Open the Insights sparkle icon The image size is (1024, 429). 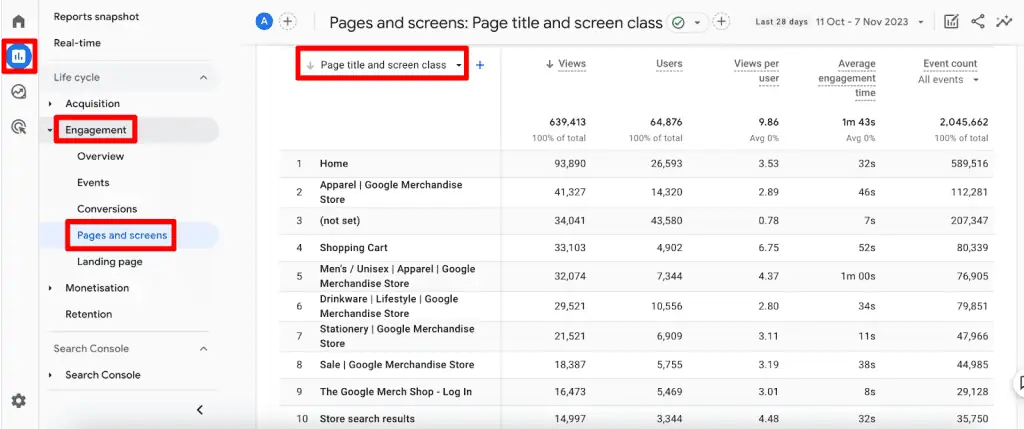tap(1004, 22)
